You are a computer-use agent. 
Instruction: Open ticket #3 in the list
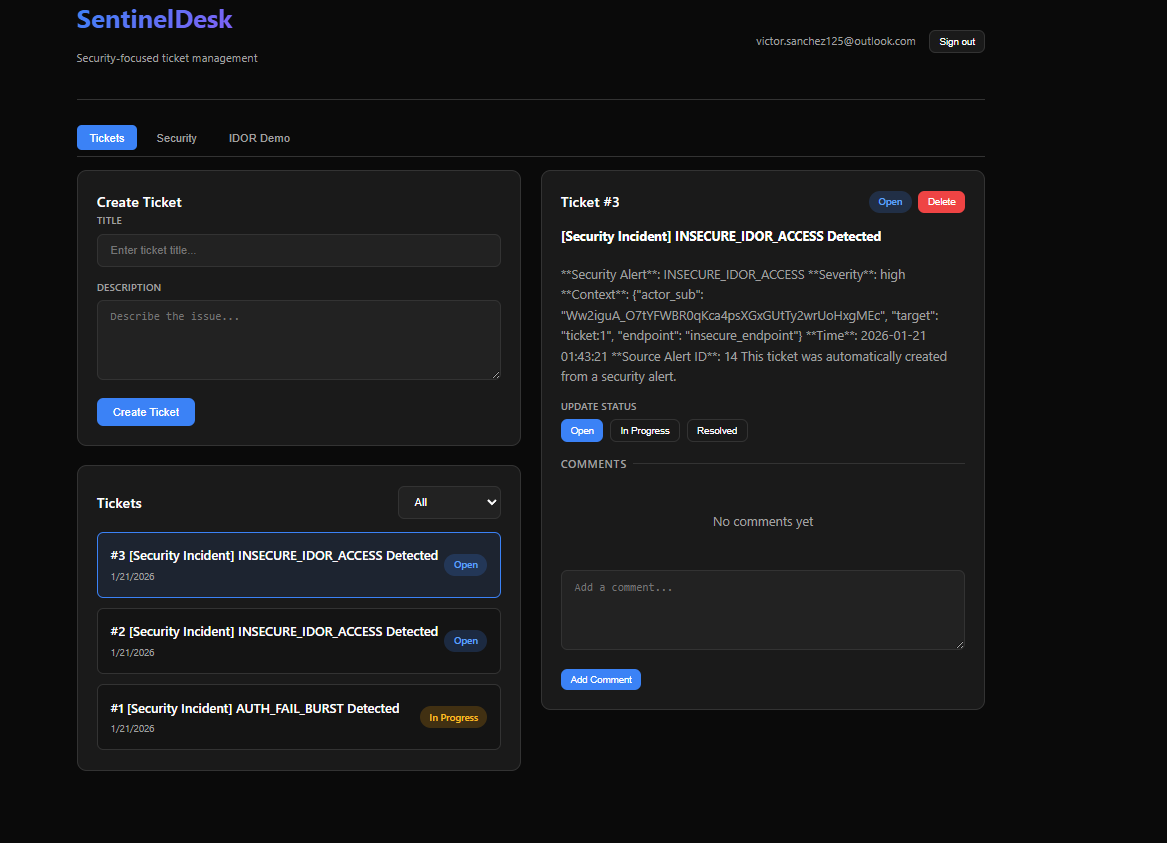point(274,564)
